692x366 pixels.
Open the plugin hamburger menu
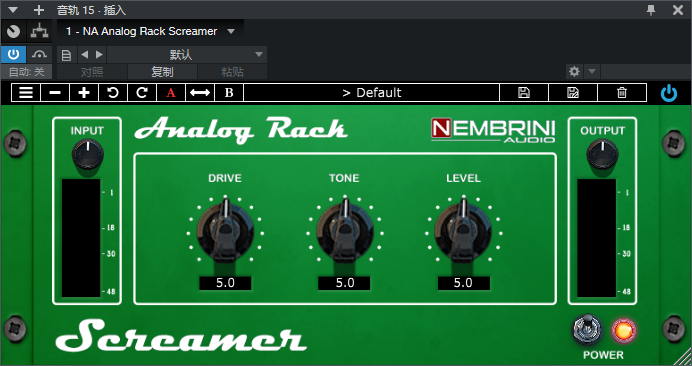tap(26, 93)
